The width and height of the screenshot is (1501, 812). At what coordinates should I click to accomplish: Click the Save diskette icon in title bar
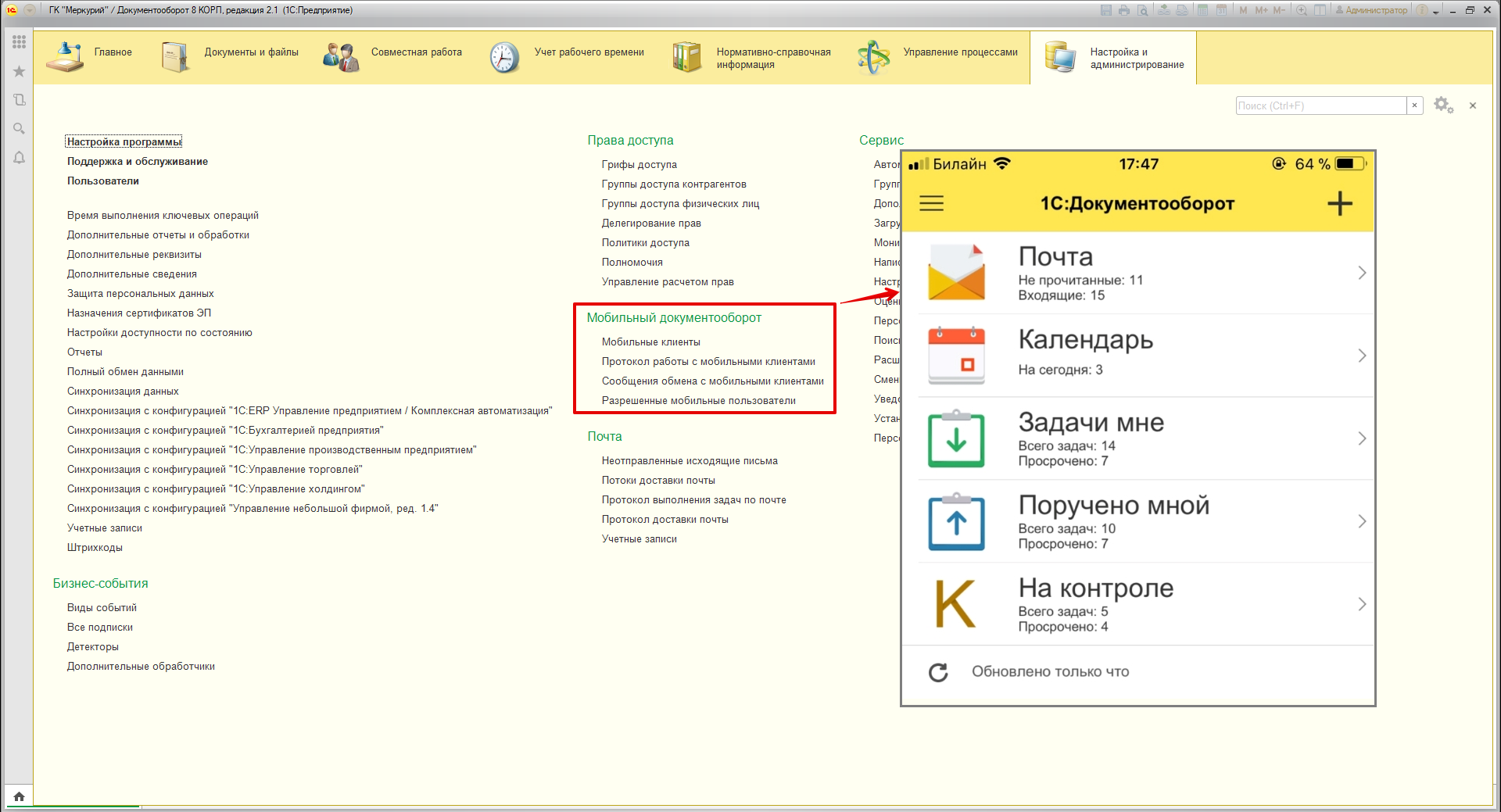tap(1106, 10)
